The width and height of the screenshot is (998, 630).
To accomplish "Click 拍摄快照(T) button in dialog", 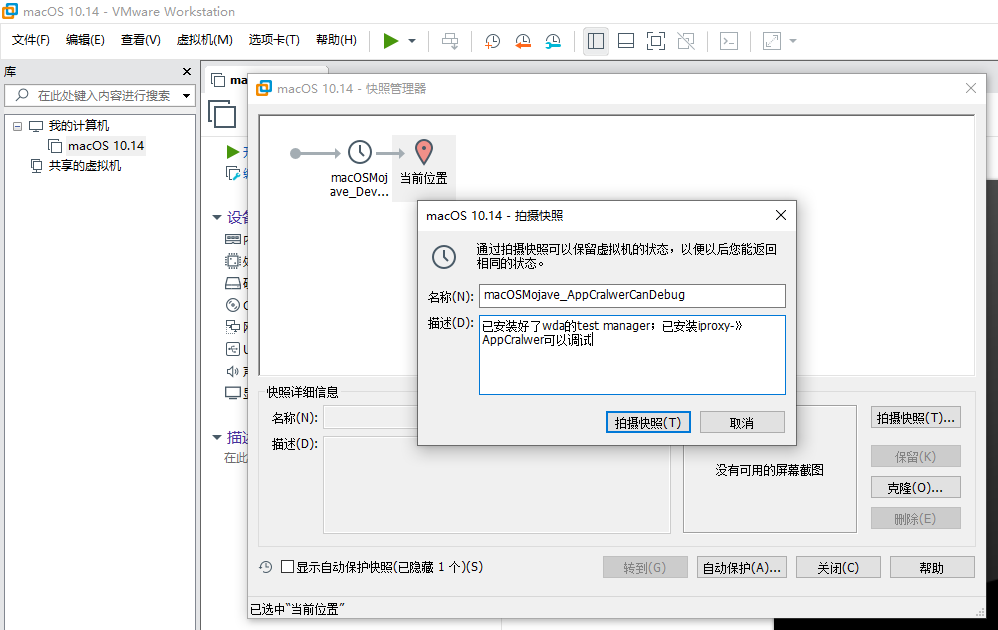I will click(648, 423).
